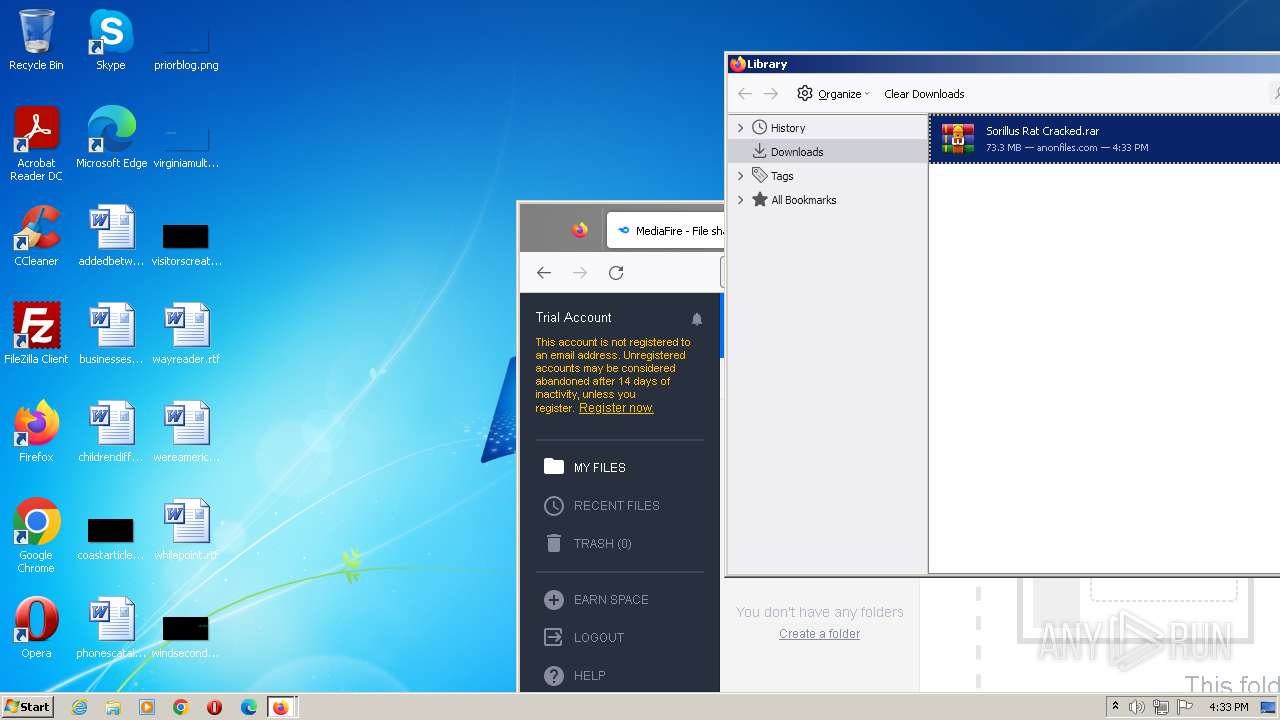
Task: Open the Opera desktop shortcut
Action: pyautogui.click(x=36, y=628)
